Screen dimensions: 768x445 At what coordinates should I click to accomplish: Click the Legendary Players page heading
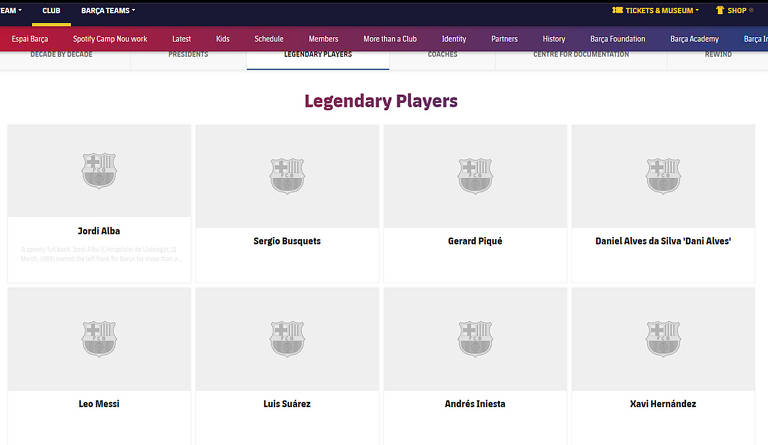pos(381,101)
